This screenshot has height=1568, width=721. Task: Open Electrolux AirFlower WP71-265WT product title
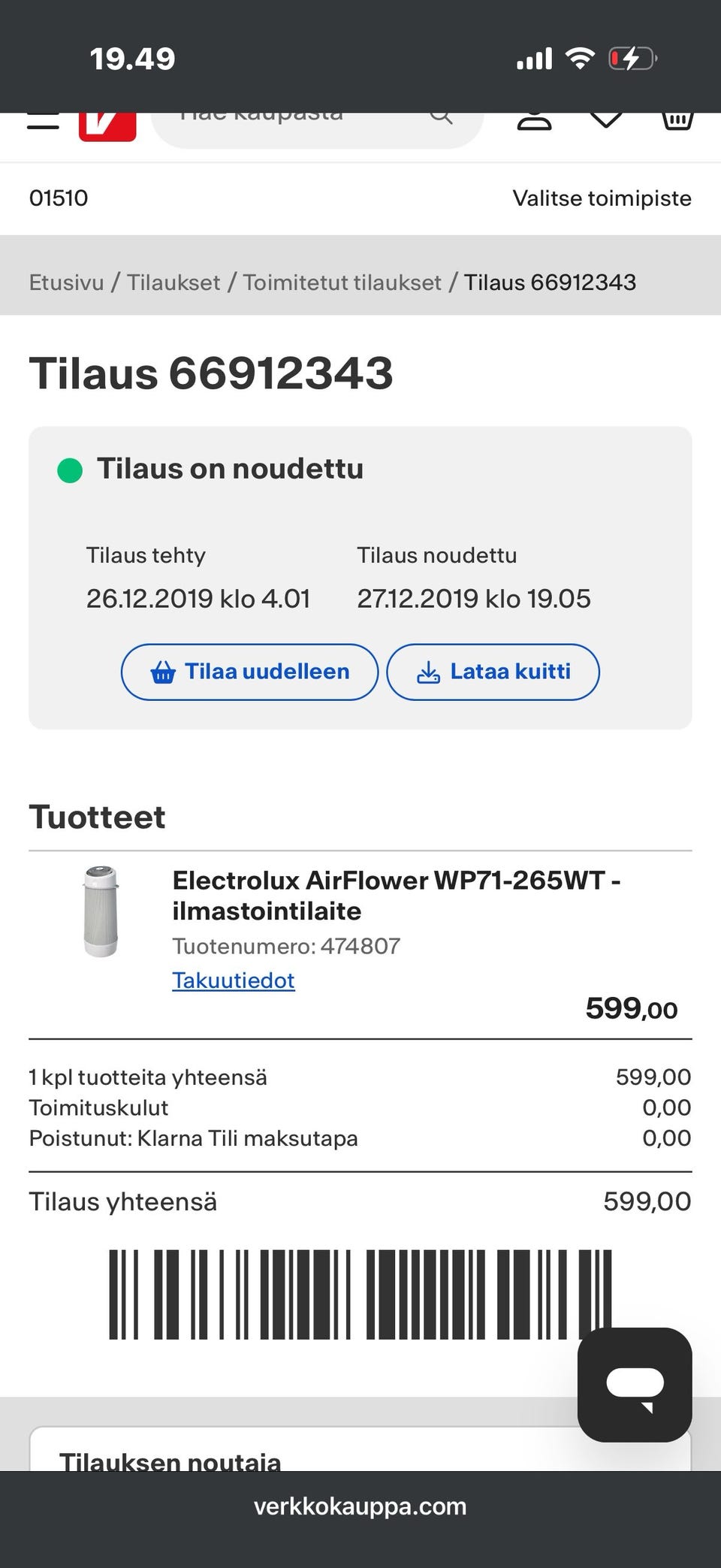click(x=396, y=895)
